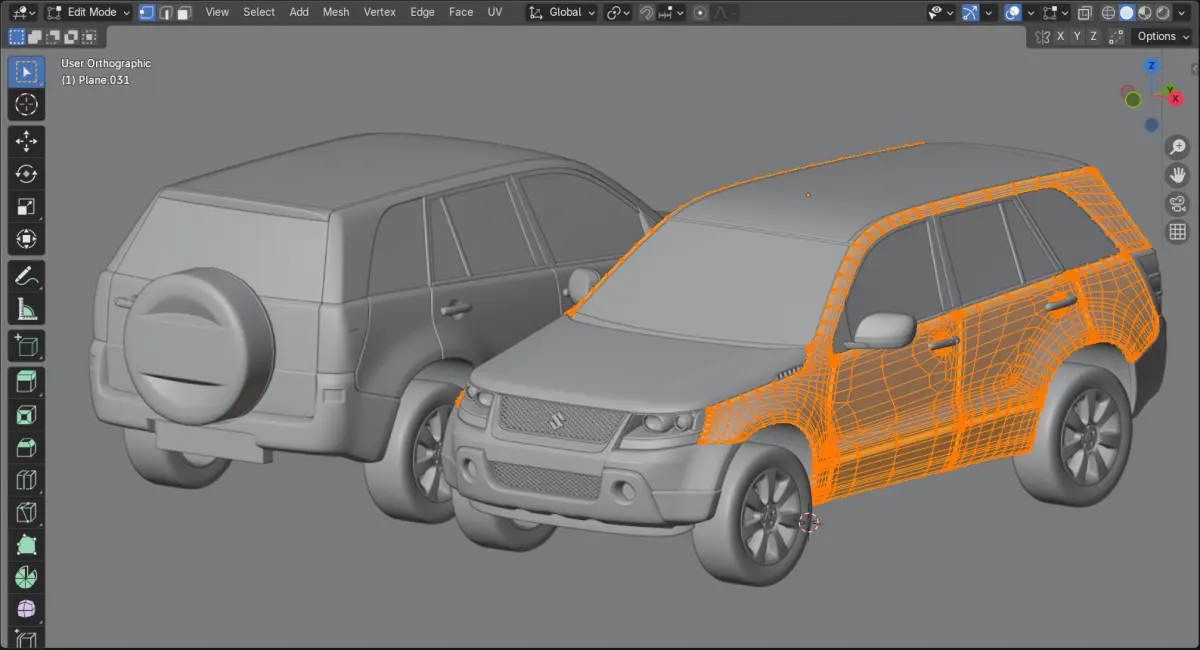
Task: Open the Mesh menu
Action: pyautogui.click(x=336, y=12)
